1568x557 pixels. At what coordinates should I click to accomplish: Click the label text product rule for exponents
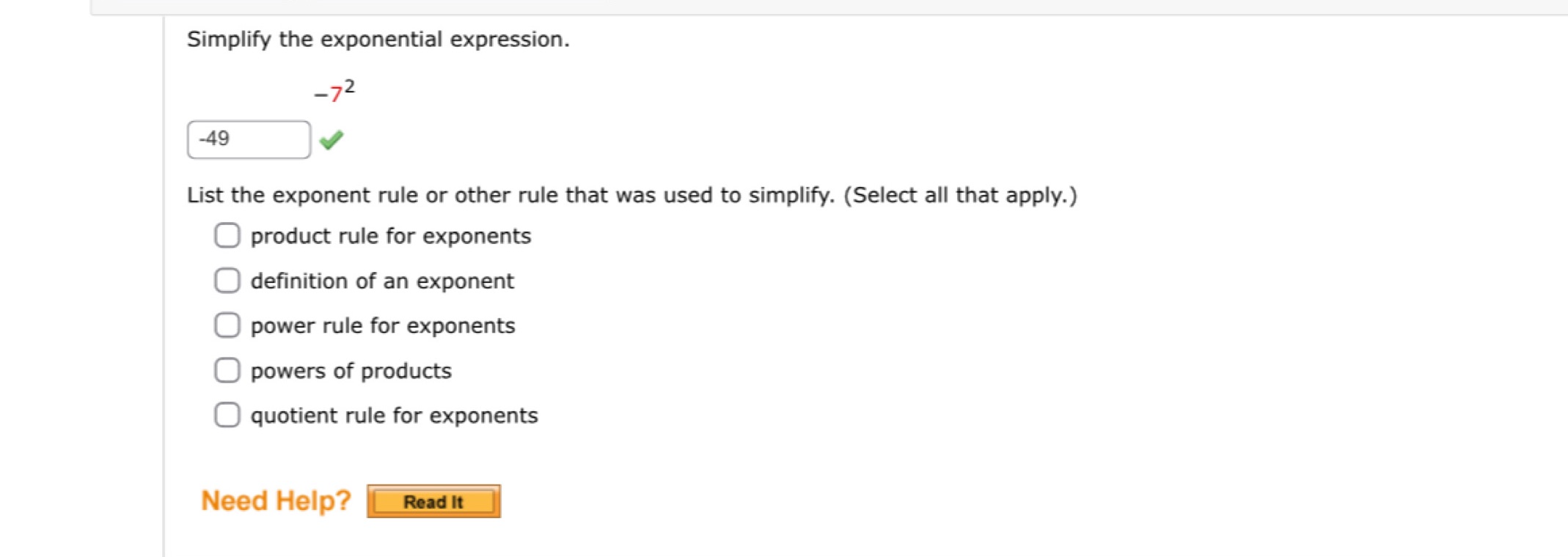391,235
